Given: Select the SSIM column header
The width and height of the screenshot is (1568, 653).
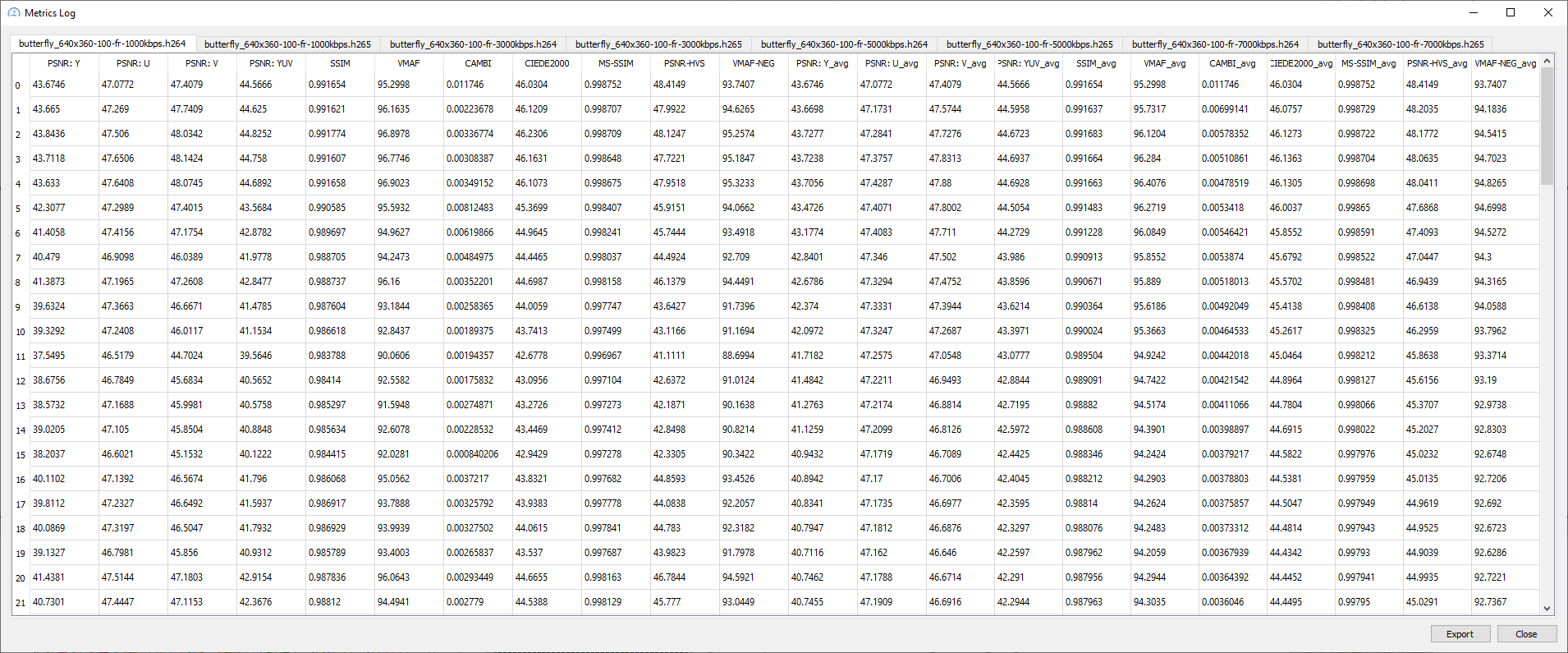Looking at the screenshot, I should pos(340,63).
